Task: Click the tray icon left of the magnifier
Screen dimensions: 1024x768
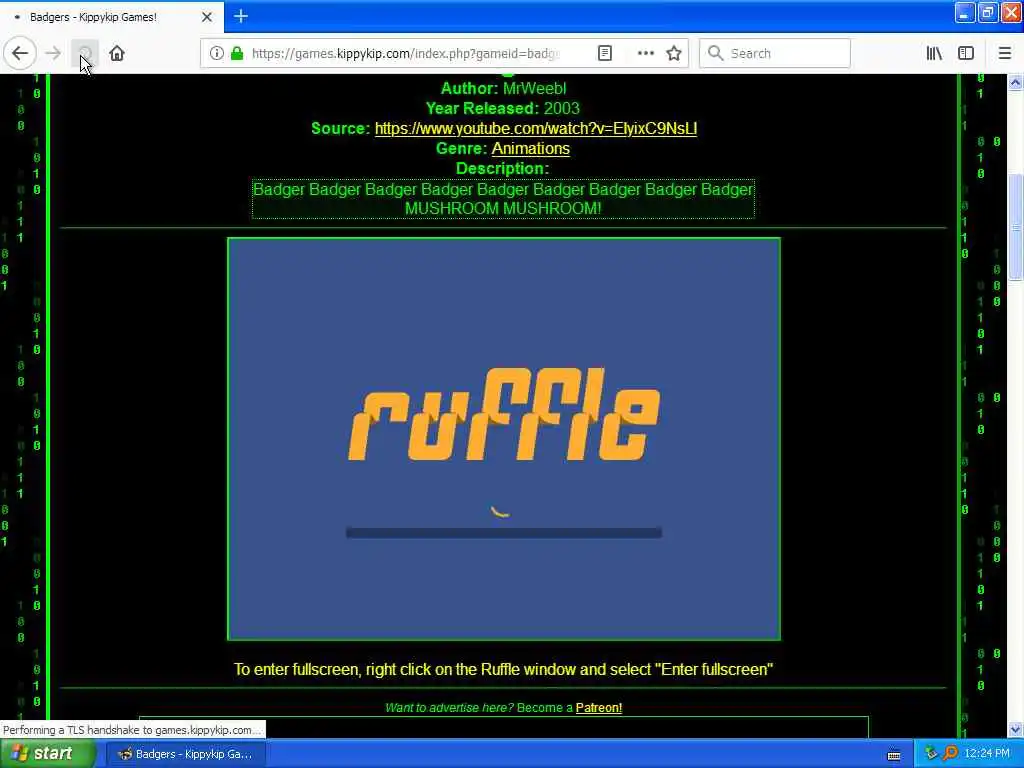Action: pos(931,754)
